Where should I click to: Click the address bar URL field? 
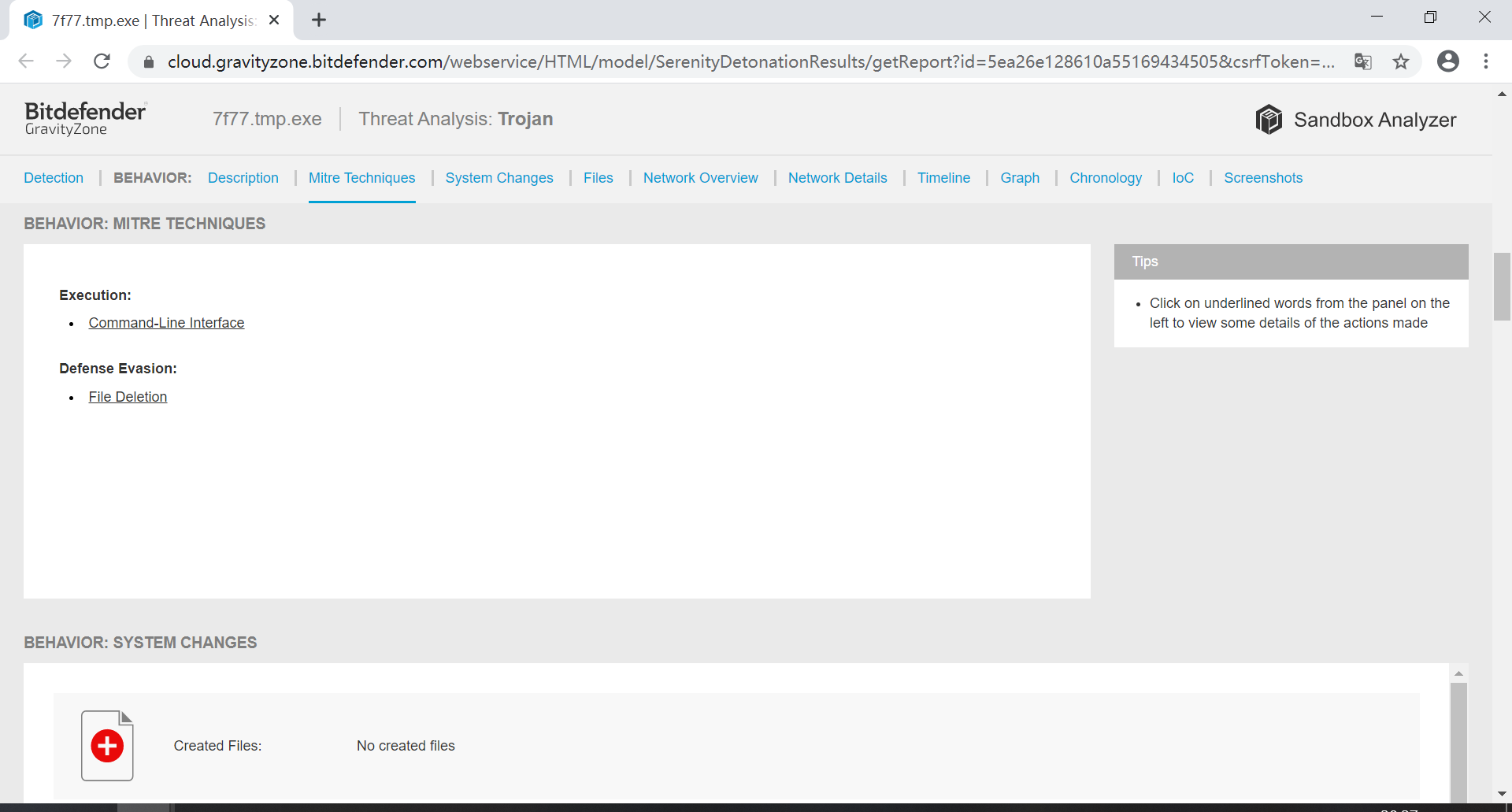pyautogui.click(x=750, y=61)
